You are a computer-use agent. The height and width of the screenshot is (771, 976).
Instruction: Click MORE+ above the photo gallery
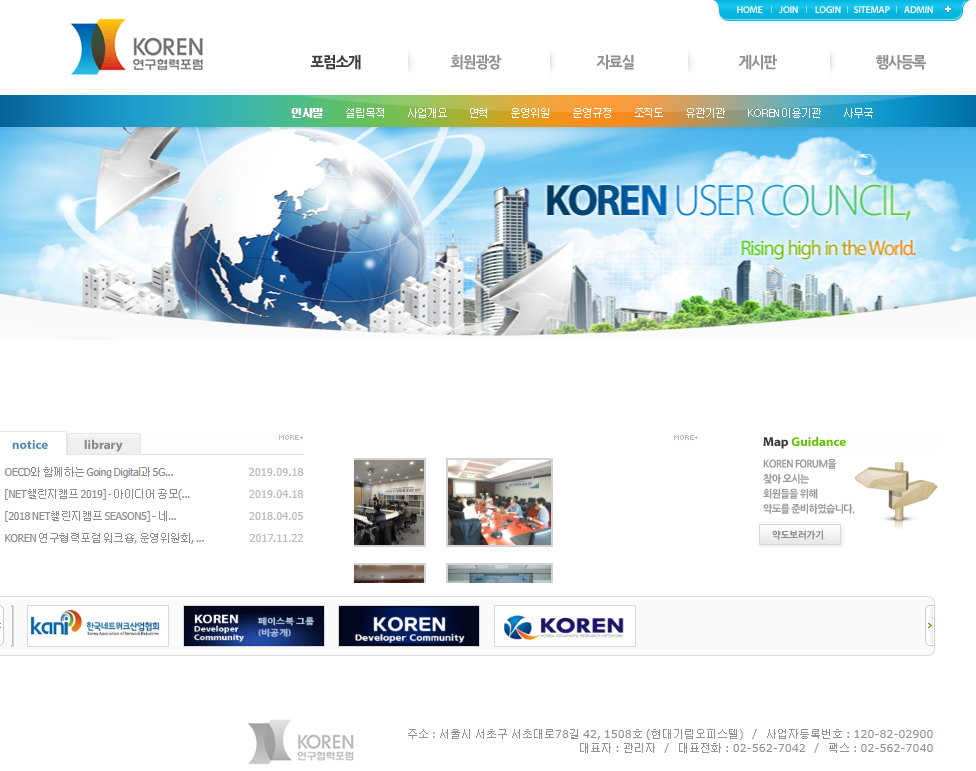click(685, 437)
